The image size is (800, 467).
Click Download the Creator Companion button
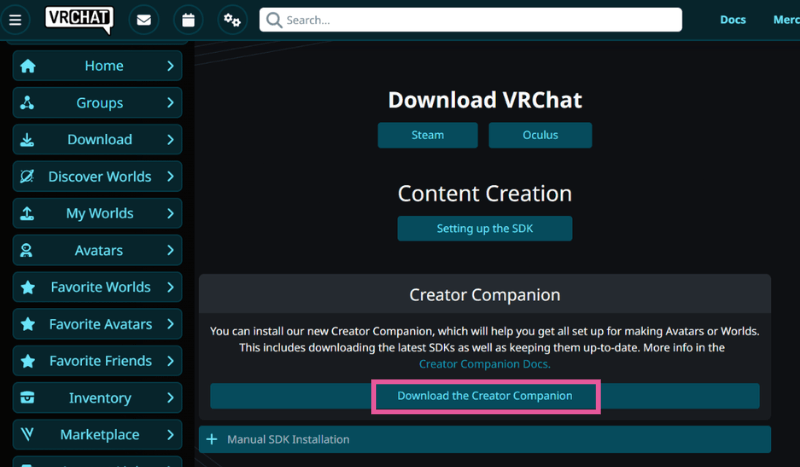[485, 396]
